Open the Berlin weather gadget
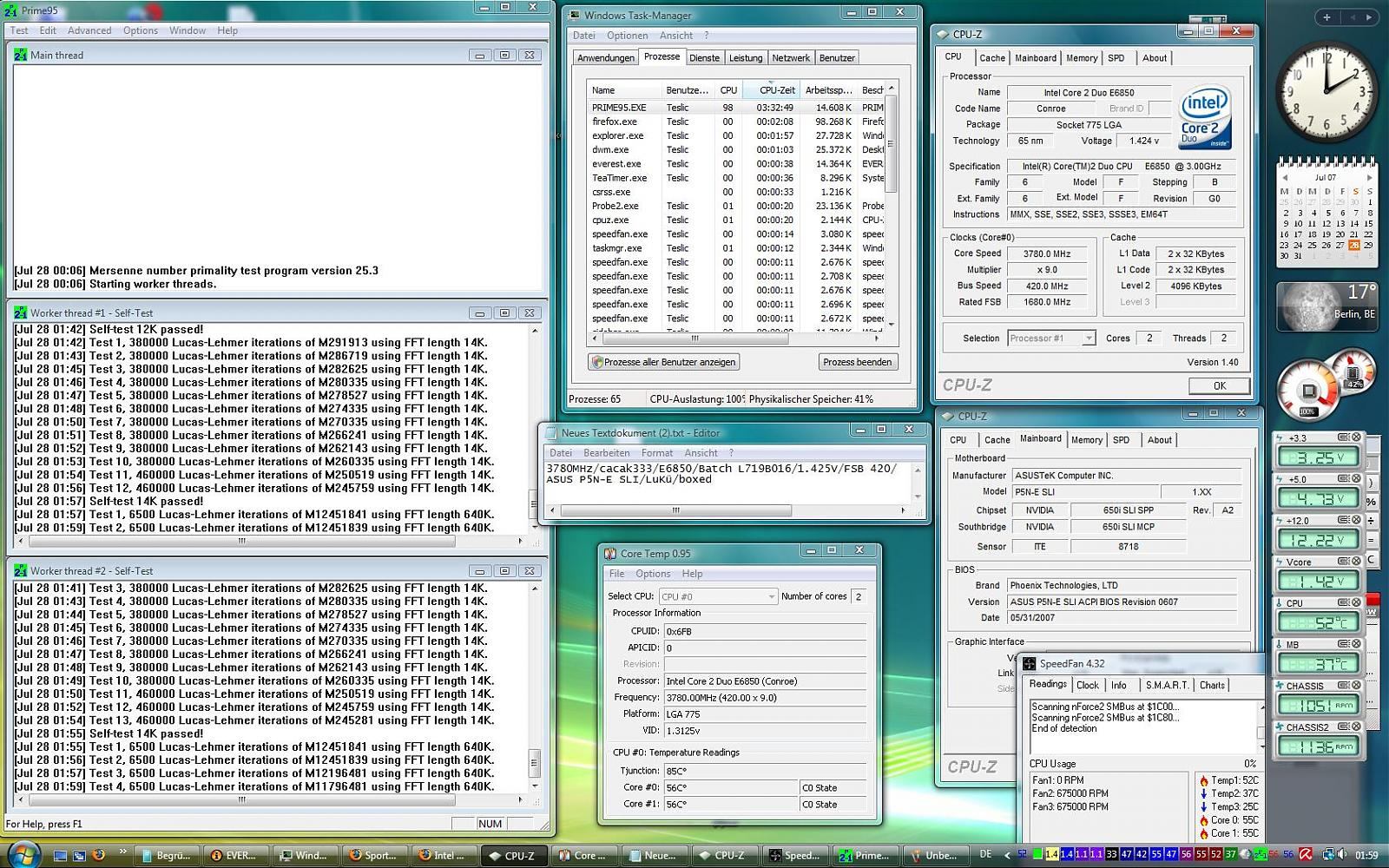The image size is (1389, 868). 1326,306
